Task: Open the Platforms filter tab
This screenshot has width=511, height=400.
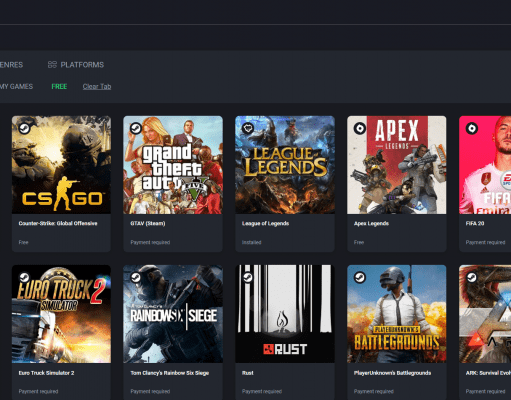Action: coord(76,65)
